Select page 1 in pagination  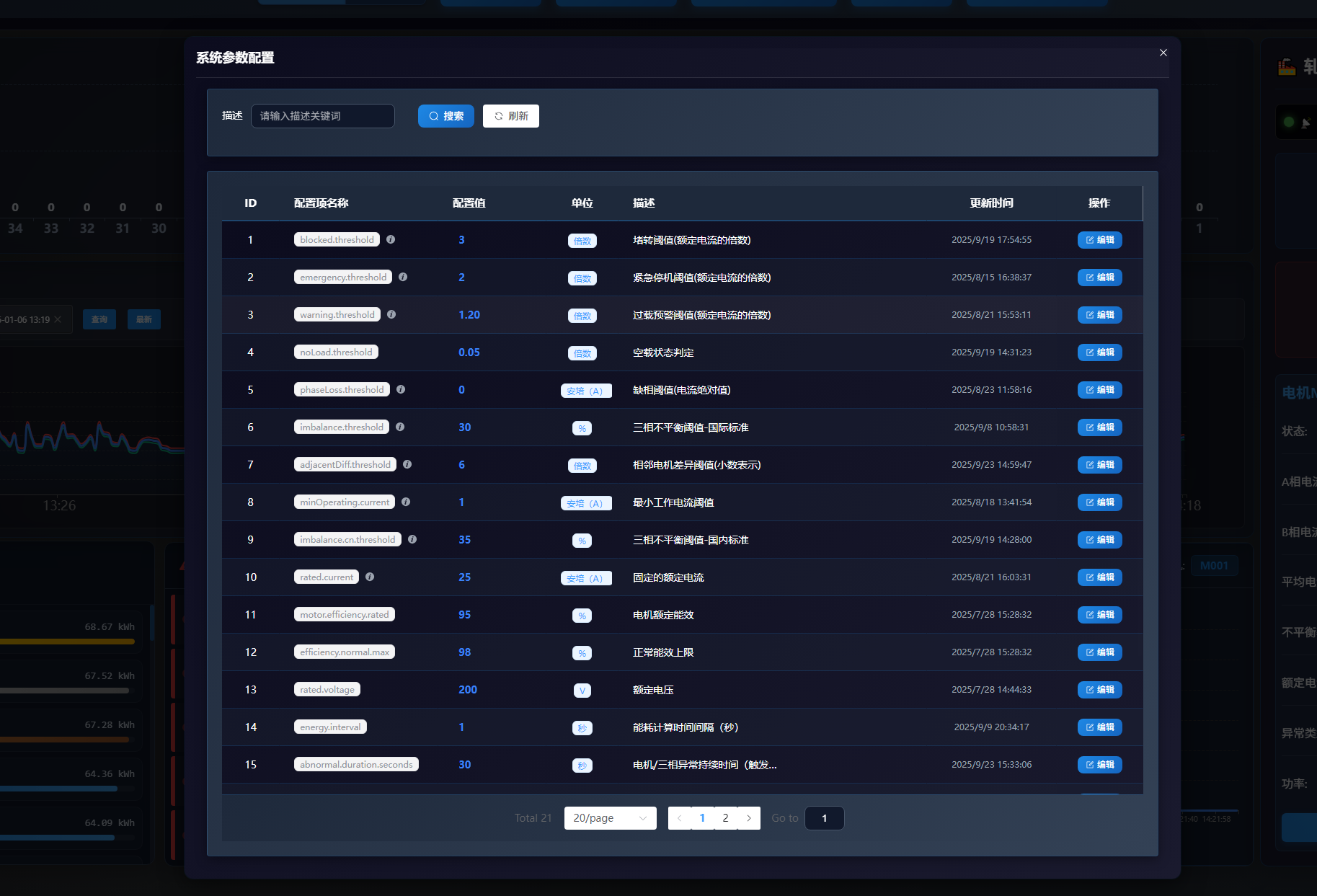pos(702,818)
